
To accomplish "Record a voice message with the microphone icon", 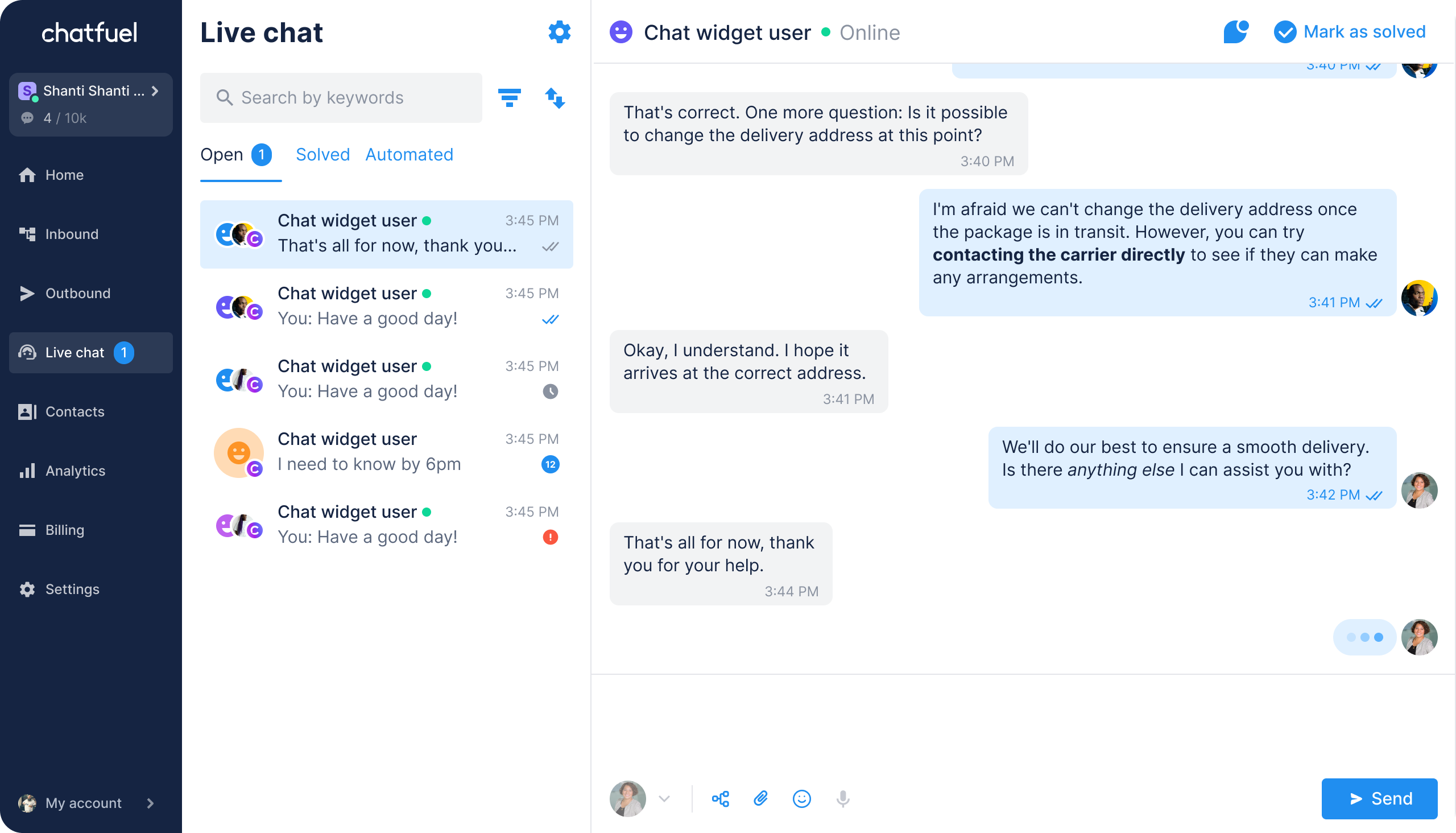I will [843, 798].
